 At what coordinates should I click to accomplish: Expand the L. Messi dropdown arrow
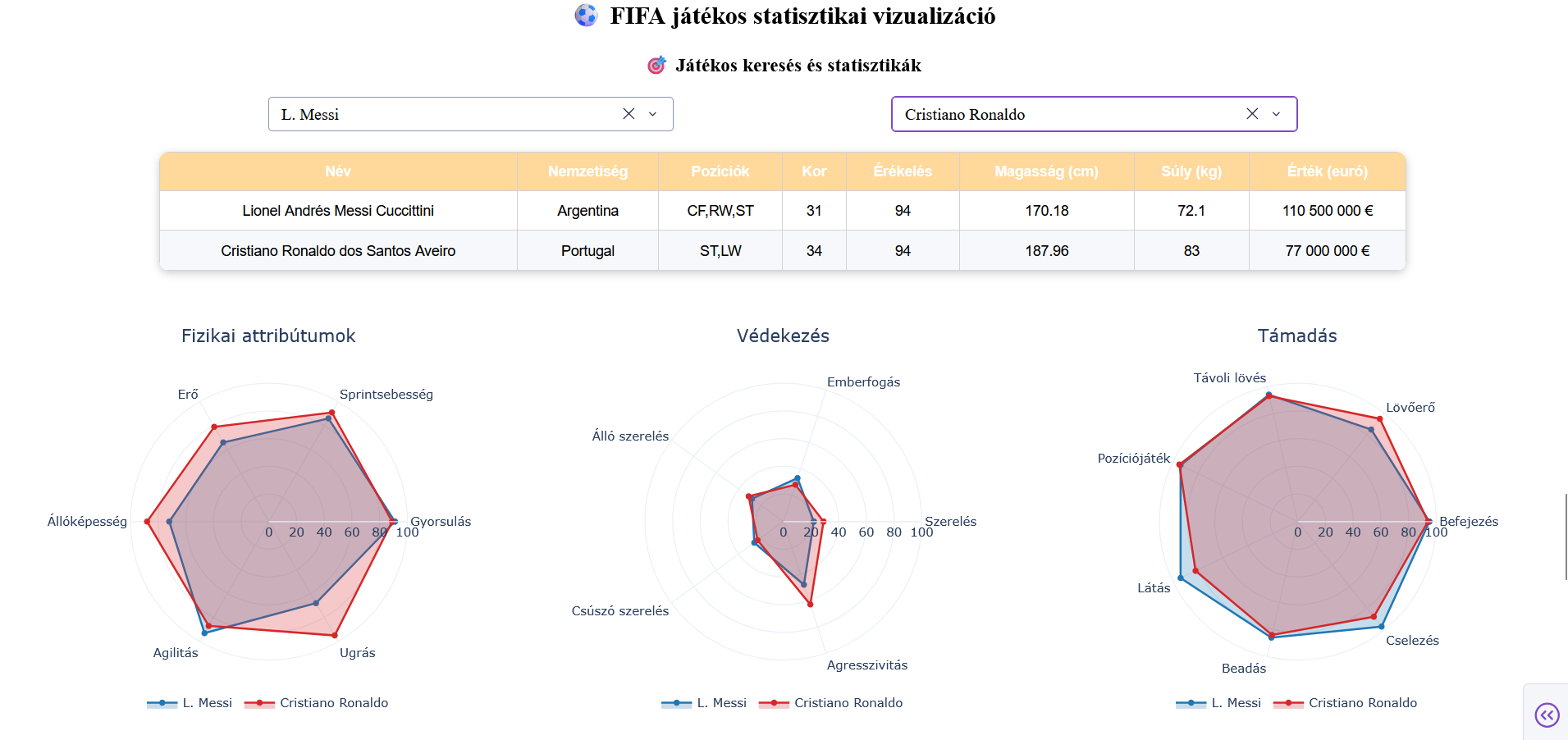[x=653, y=114]
